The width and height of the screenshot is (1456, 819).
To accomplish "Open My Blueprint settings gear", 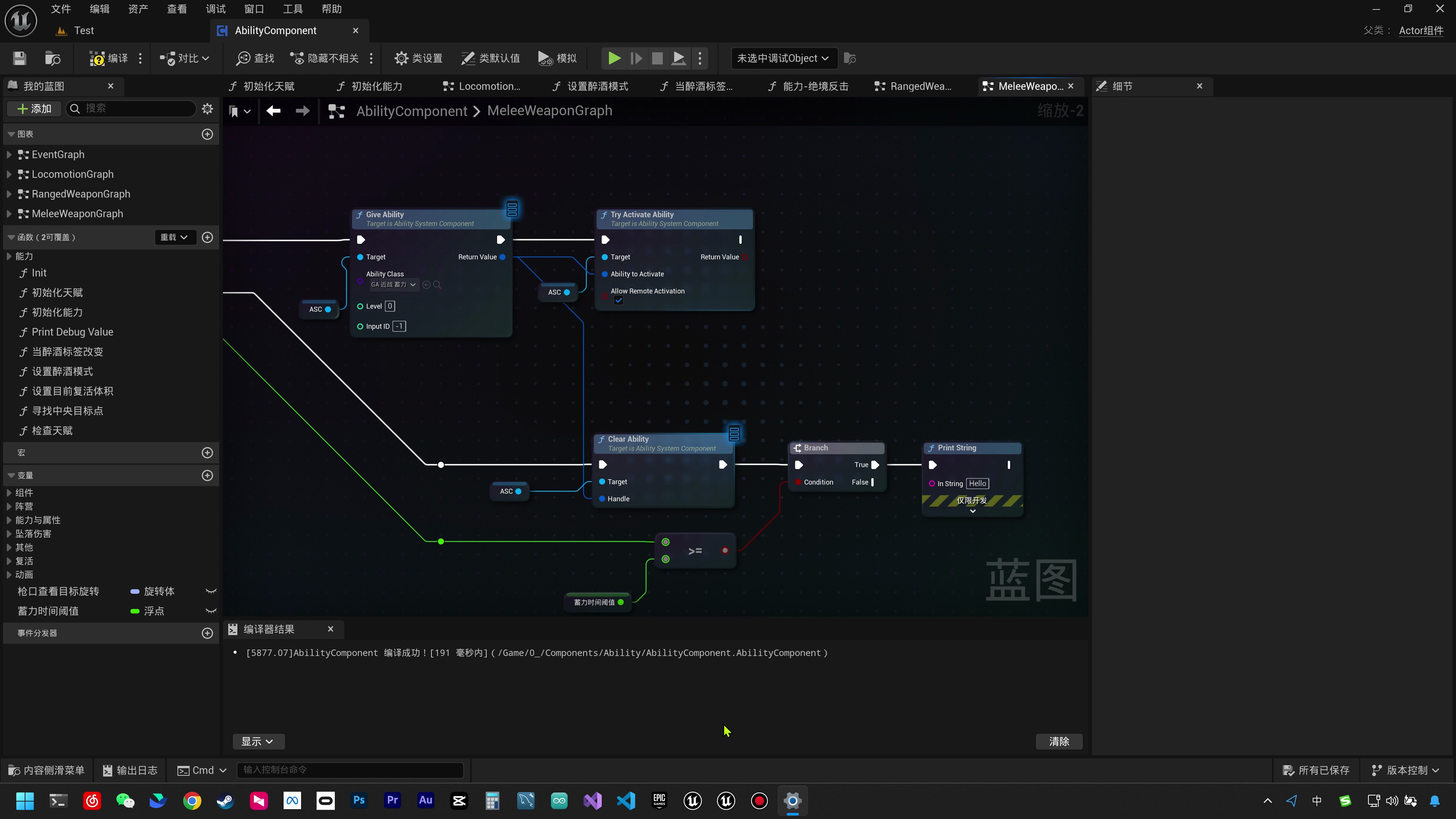I will click(x=207, y=108).
